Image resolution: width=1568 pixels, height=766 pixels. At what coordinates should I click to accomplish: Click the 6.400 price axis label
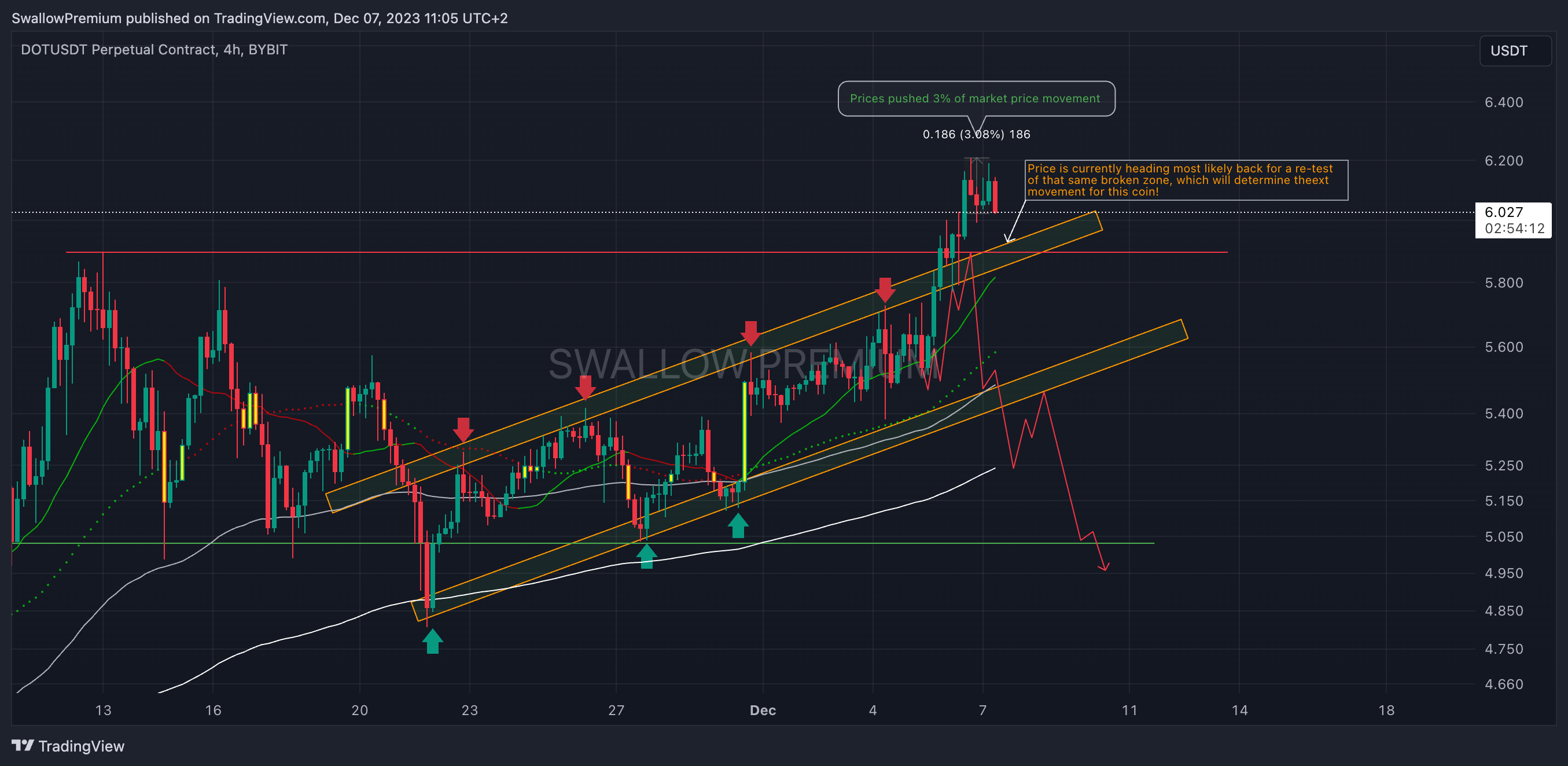click(x=1503, y=102)
